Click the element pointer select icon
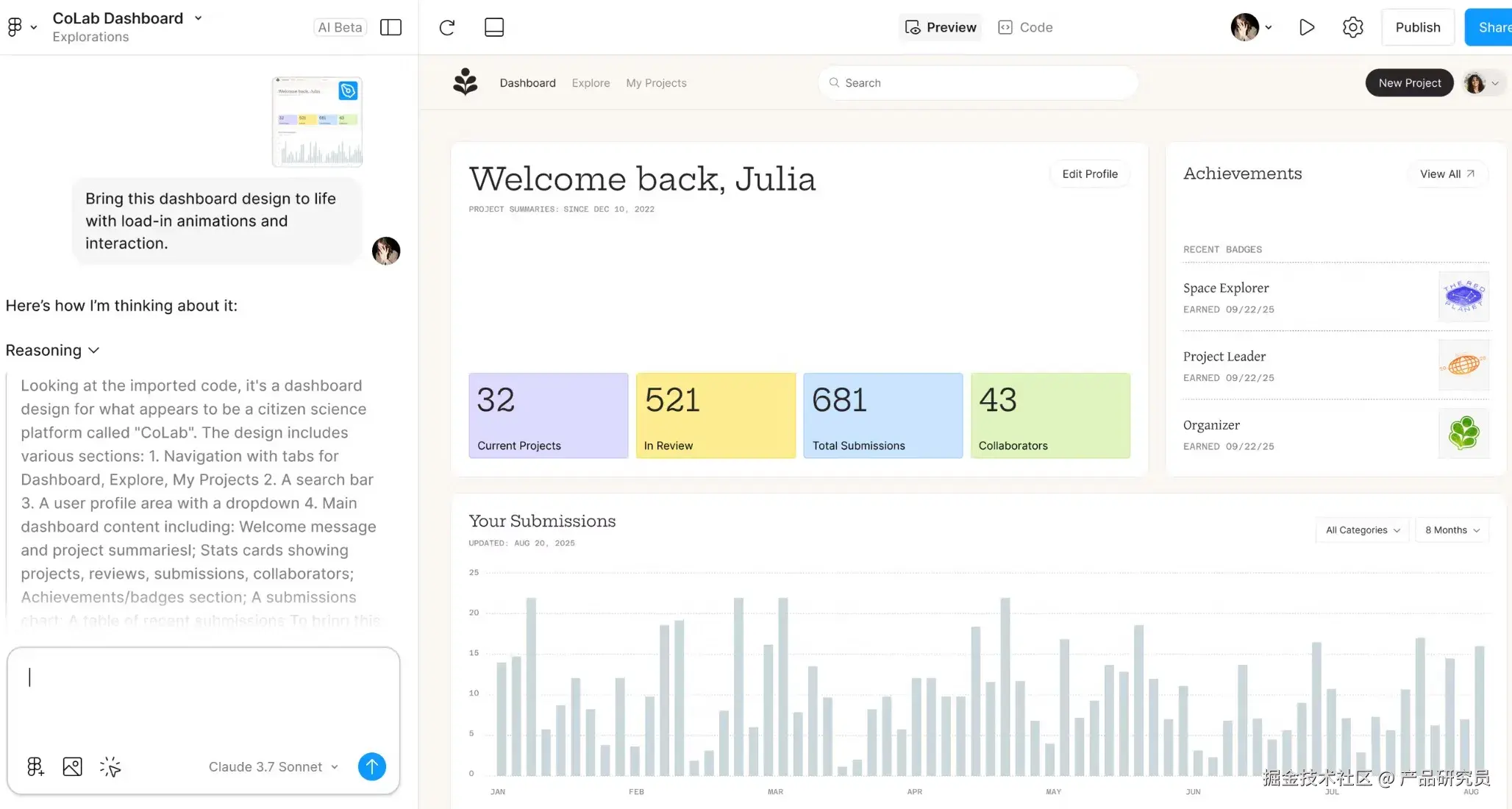This screenshot has width=1512, height=809. 110,767
